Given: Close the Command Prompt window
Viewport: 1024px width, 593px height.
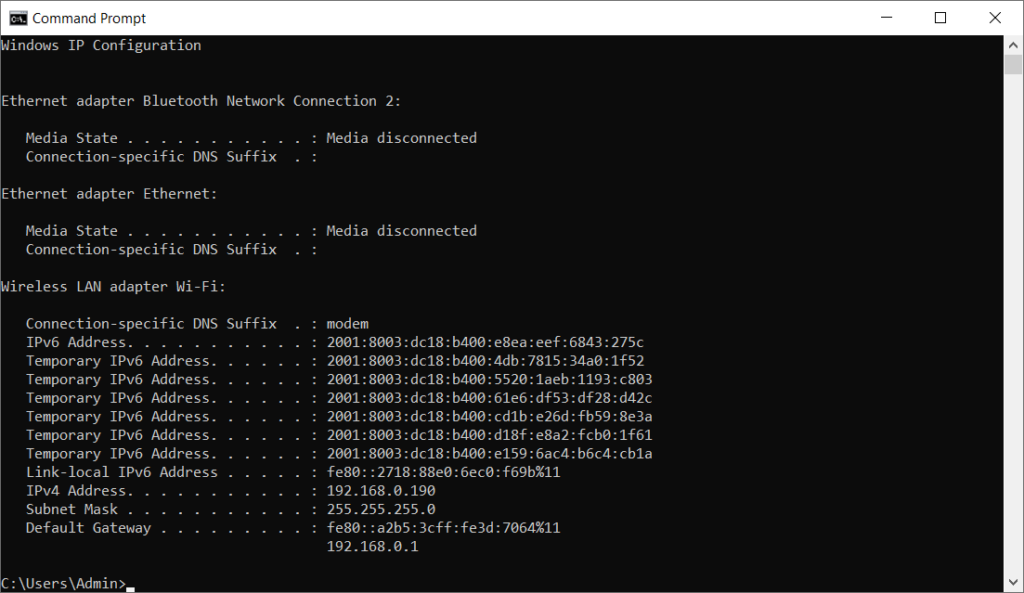Looking at the screenshot, I should tap(993, 18).
